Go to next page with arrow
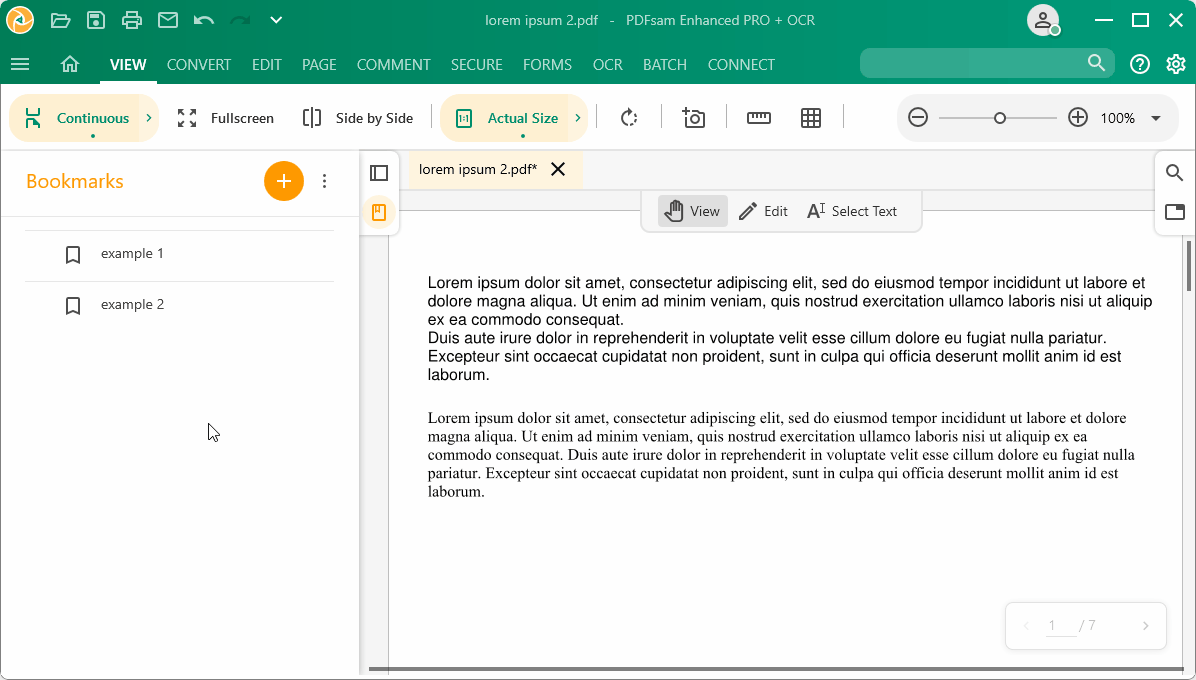The height and width of the screenshot is (680, 1196). tap(1146, 625)
